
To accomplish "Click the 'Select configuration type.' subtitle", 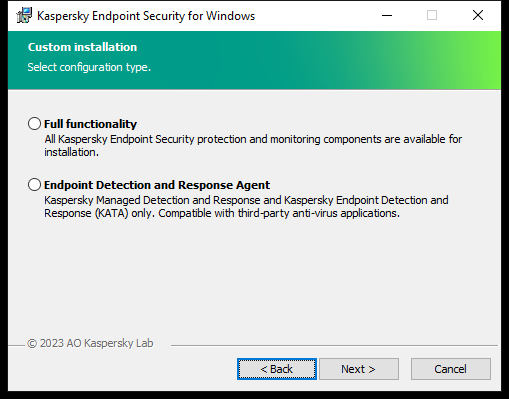I will 89,67.
